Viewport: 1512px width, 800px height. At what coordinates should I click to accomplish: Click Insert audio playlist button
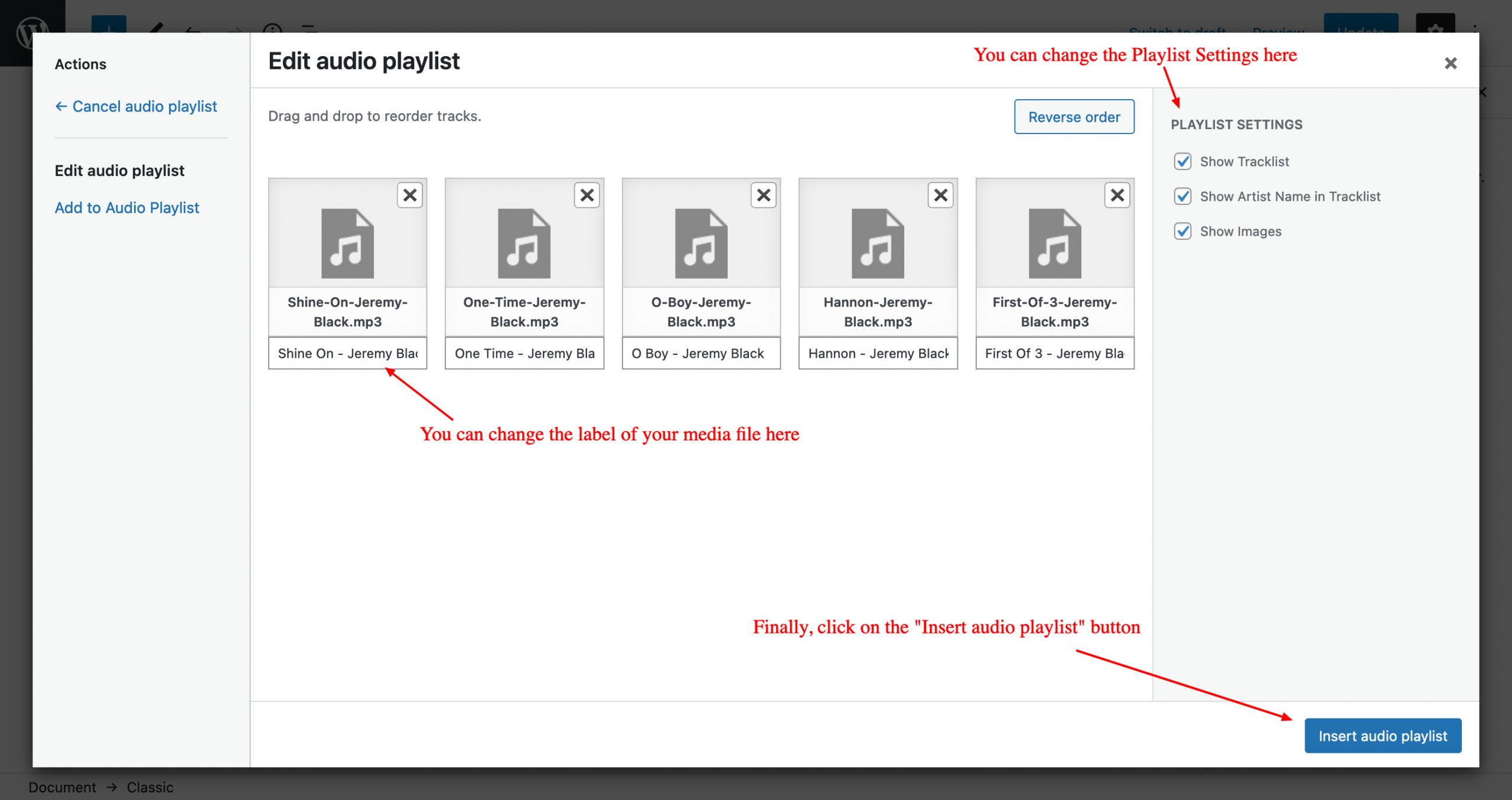[x=1382, y=736]
